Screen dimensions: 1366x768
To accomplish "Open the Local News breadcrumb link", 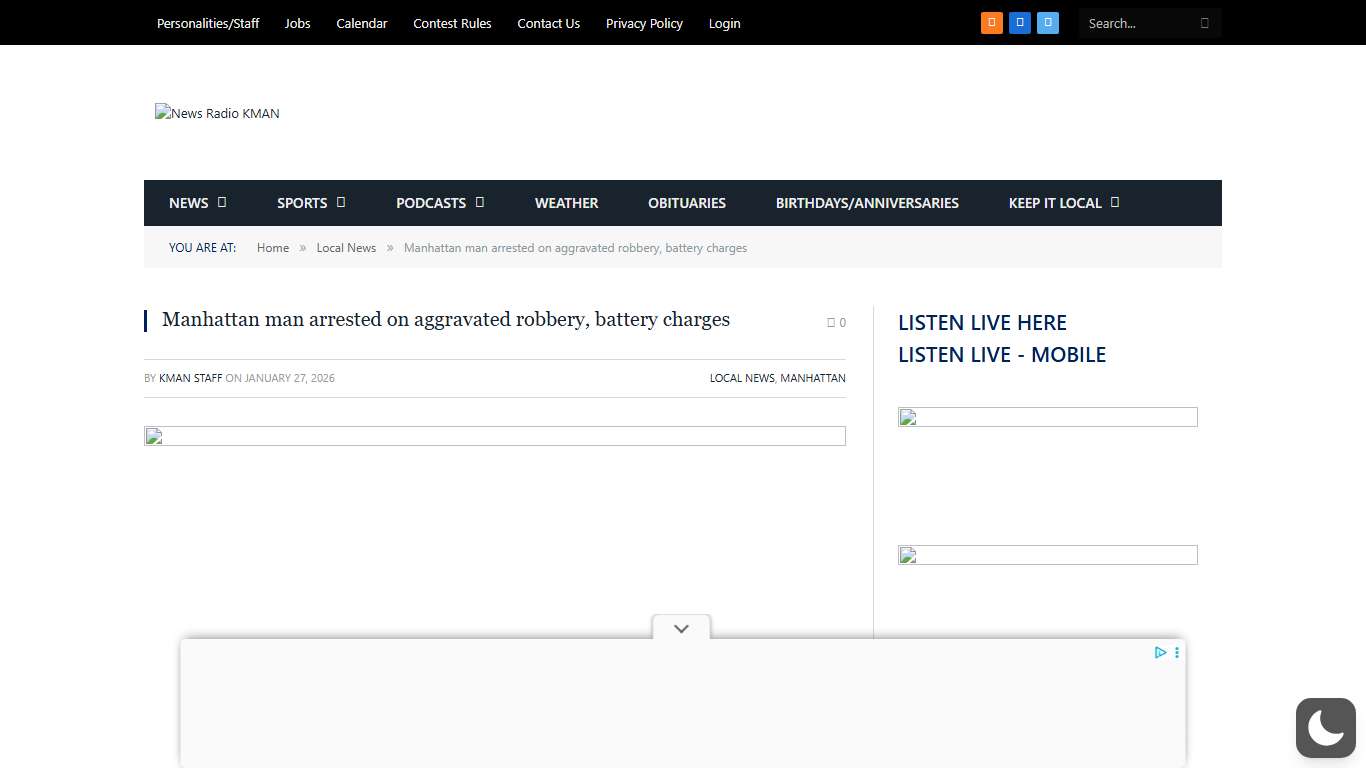I will pyautogui.click(x=346, y=248).
